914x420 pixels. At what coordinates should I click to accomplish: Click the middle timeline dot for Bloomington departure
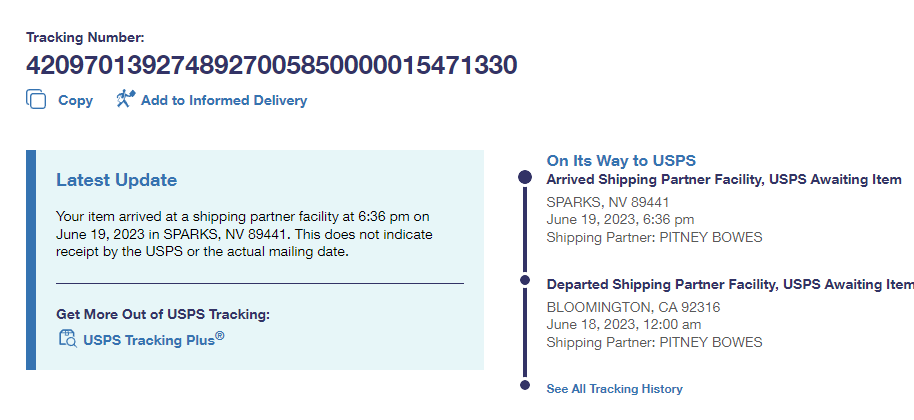pyautogui.click(x=524, y=281)
